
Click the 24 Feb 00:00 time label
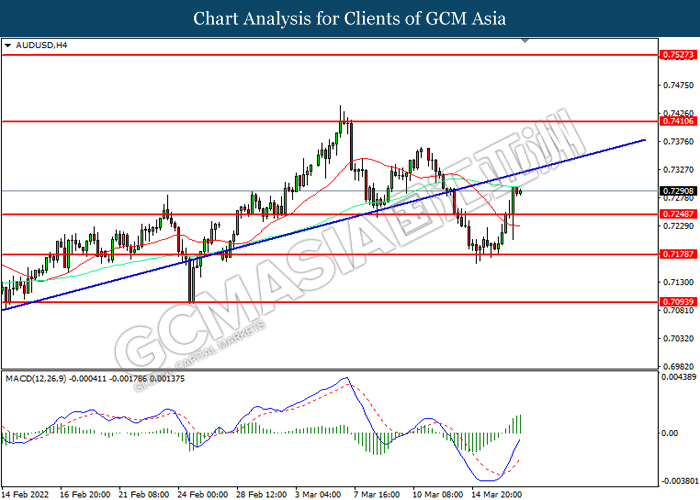tap(203, 494)
